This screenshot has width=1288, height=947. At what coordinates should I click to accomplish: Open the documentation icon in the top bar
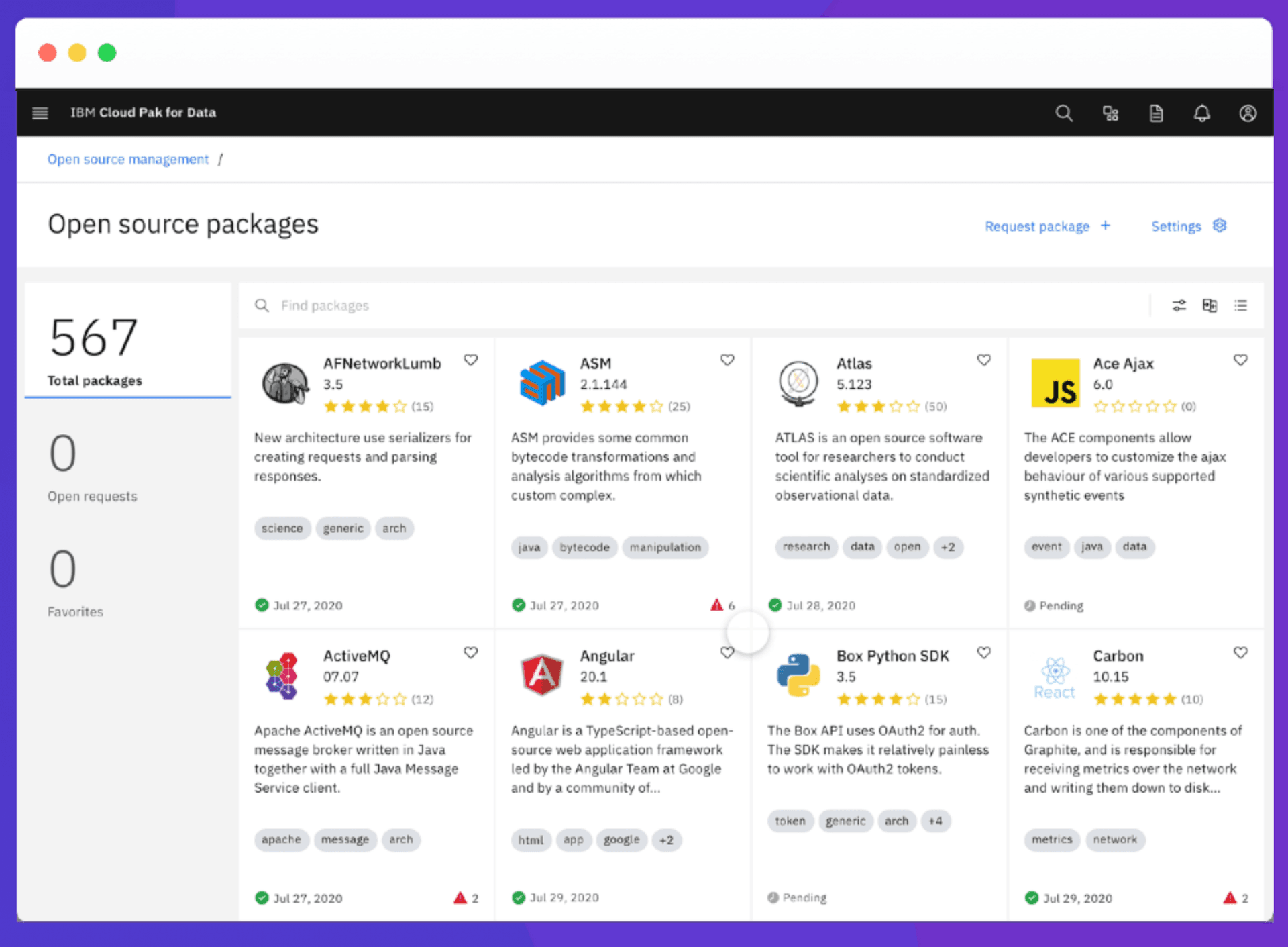point(1156,113)
